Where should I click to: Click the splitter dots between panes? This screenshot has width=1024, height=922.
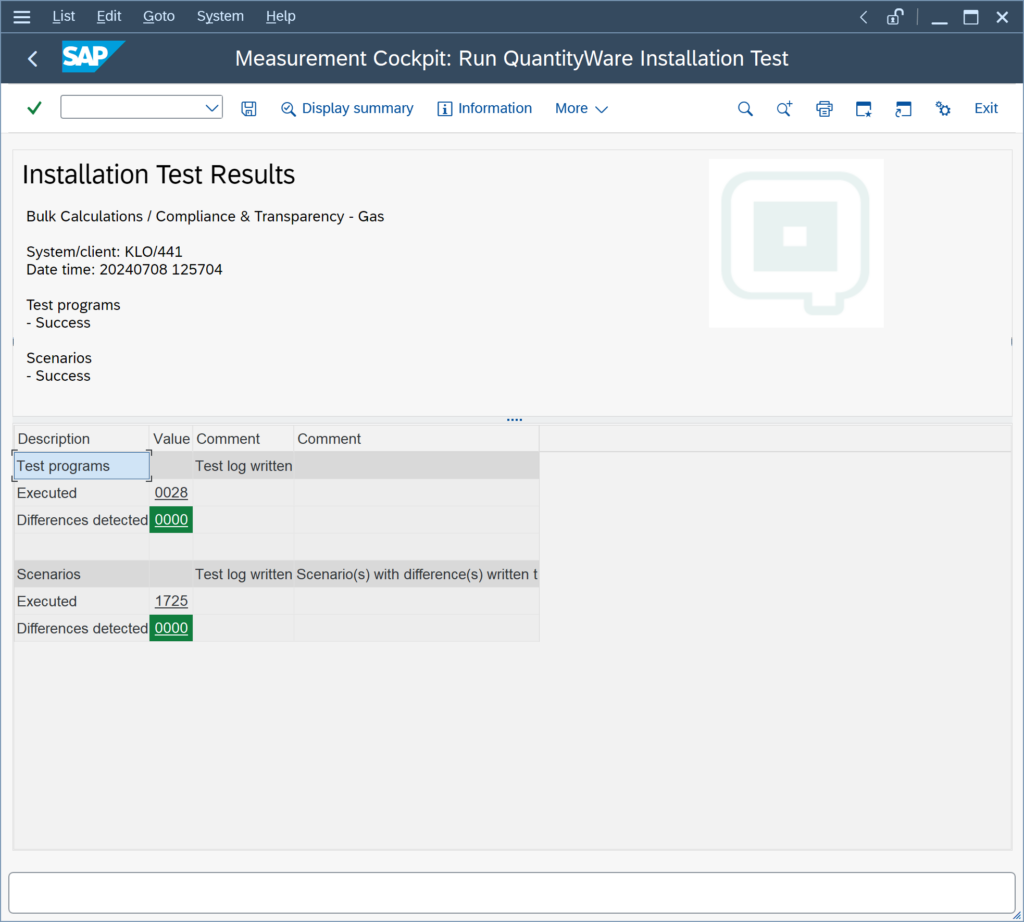514,420
